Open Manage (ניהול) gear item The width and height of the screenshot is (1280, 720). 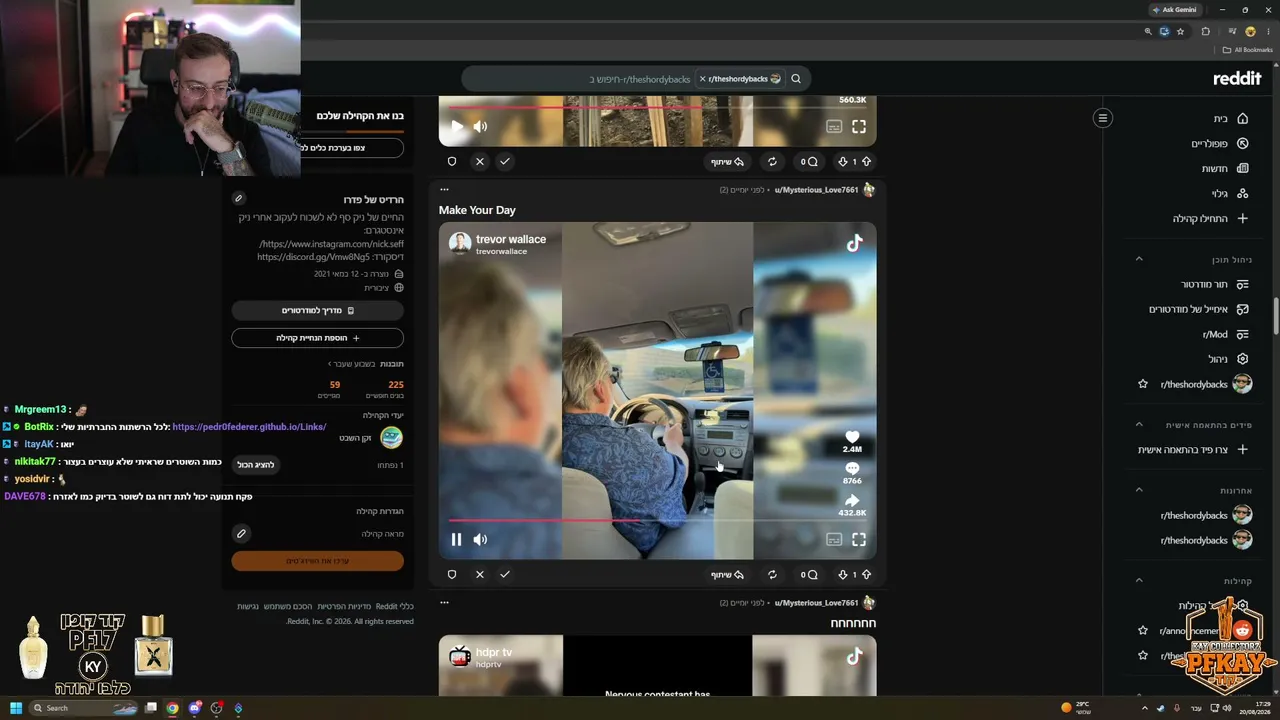[x=1228, y=359]
